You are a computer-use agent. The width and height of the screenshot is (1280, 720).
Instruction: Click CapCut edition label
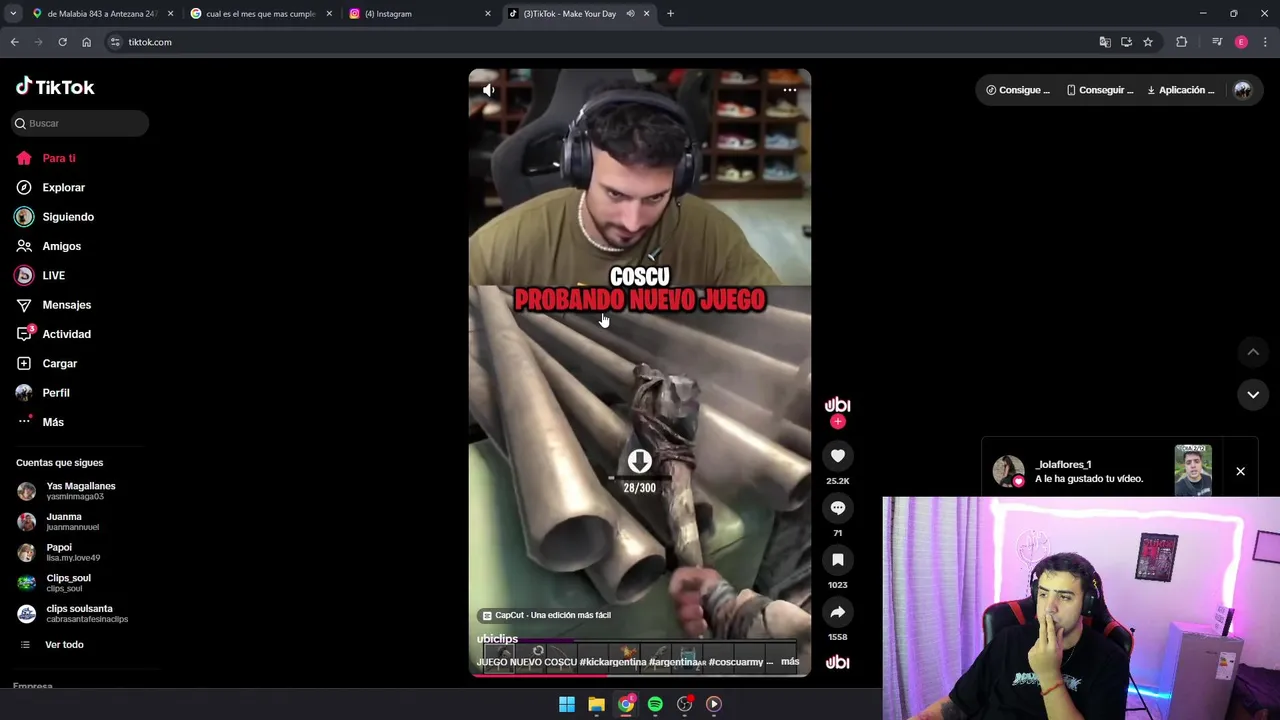pos(546,615)
